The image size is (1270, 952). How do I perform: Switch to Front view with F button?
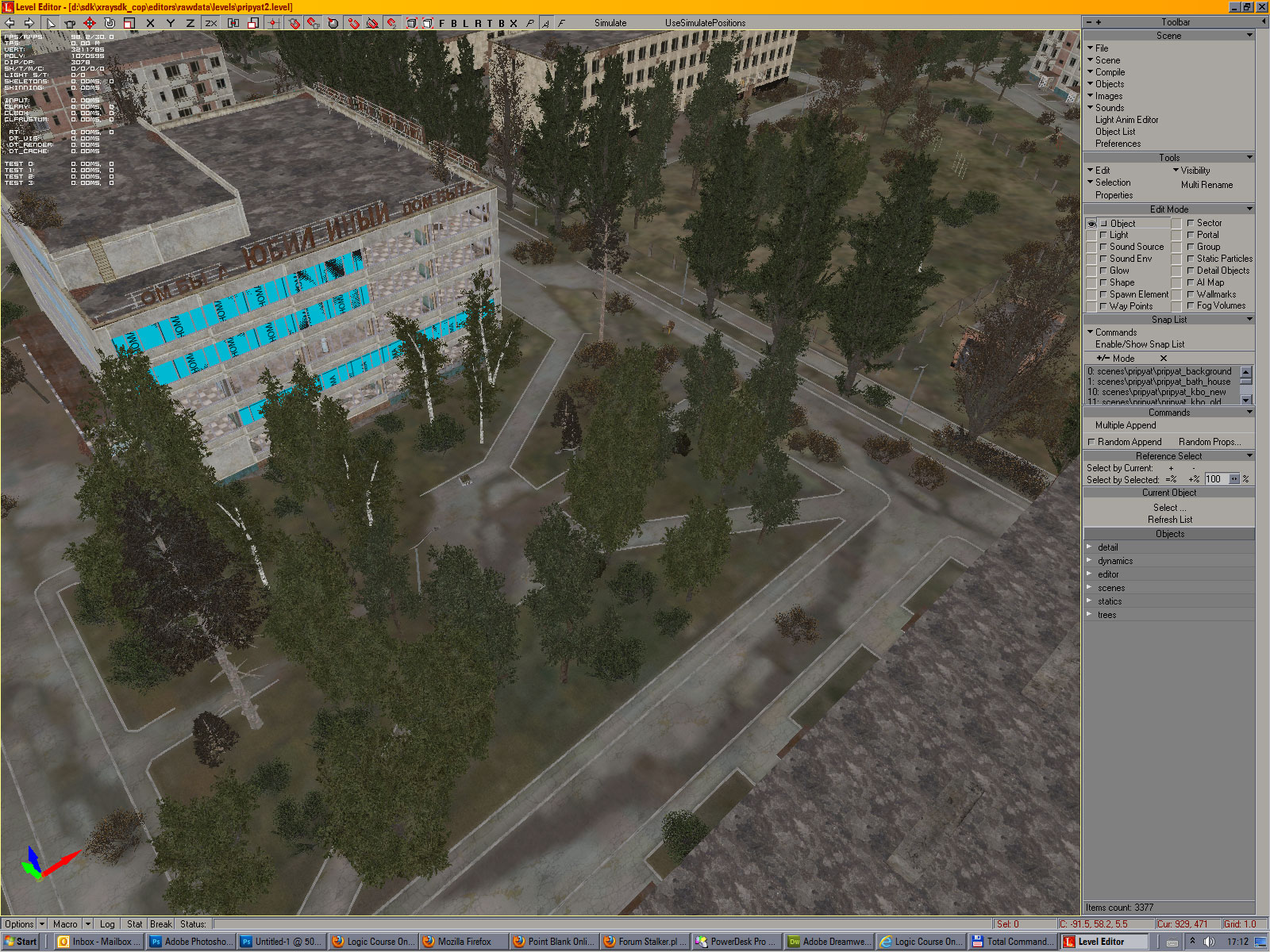pyautogui.click(x=442, y=23)
